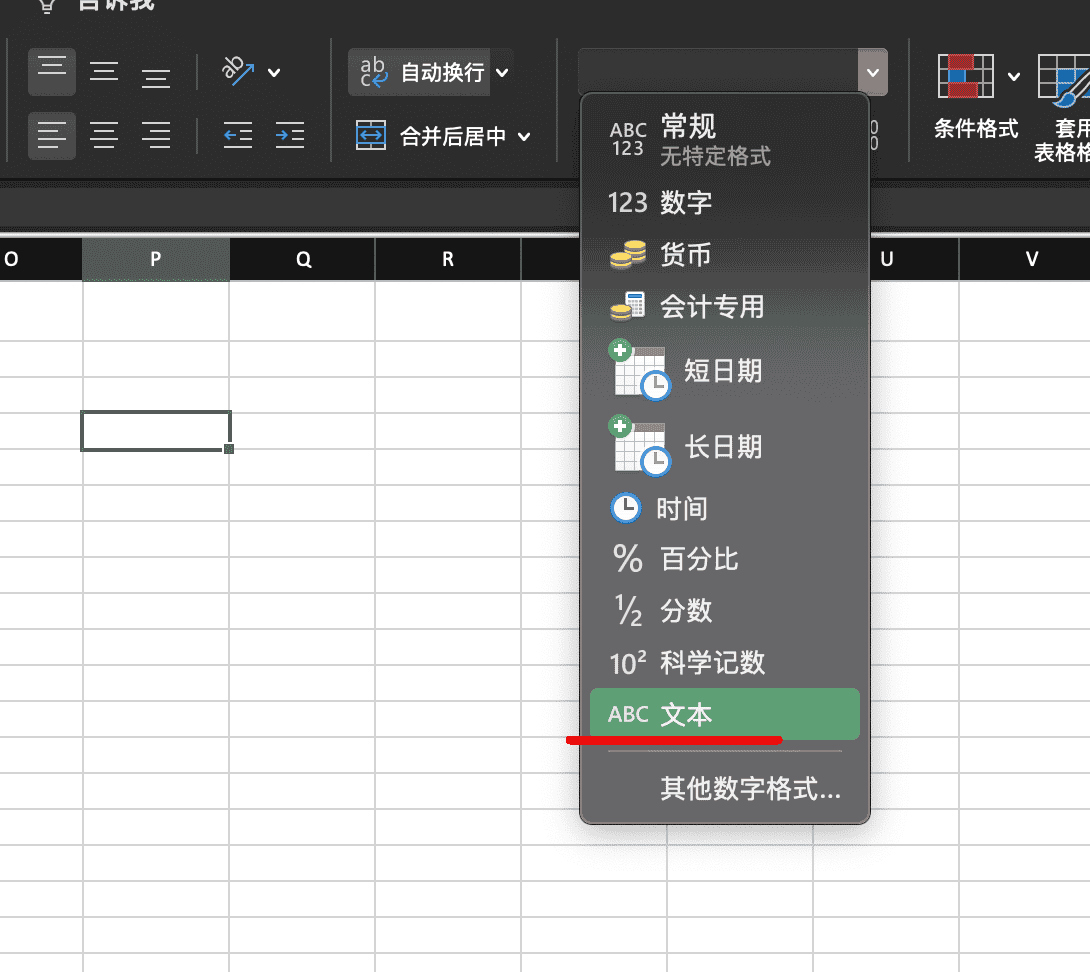Select the Bottom Align icon
The height and width of the screenshot is (972, 1090).
pos(156,71)
